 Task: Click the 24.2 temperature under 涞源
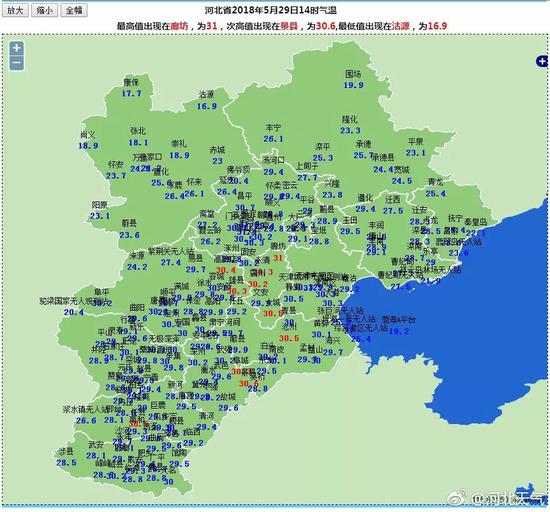[137, 267]
